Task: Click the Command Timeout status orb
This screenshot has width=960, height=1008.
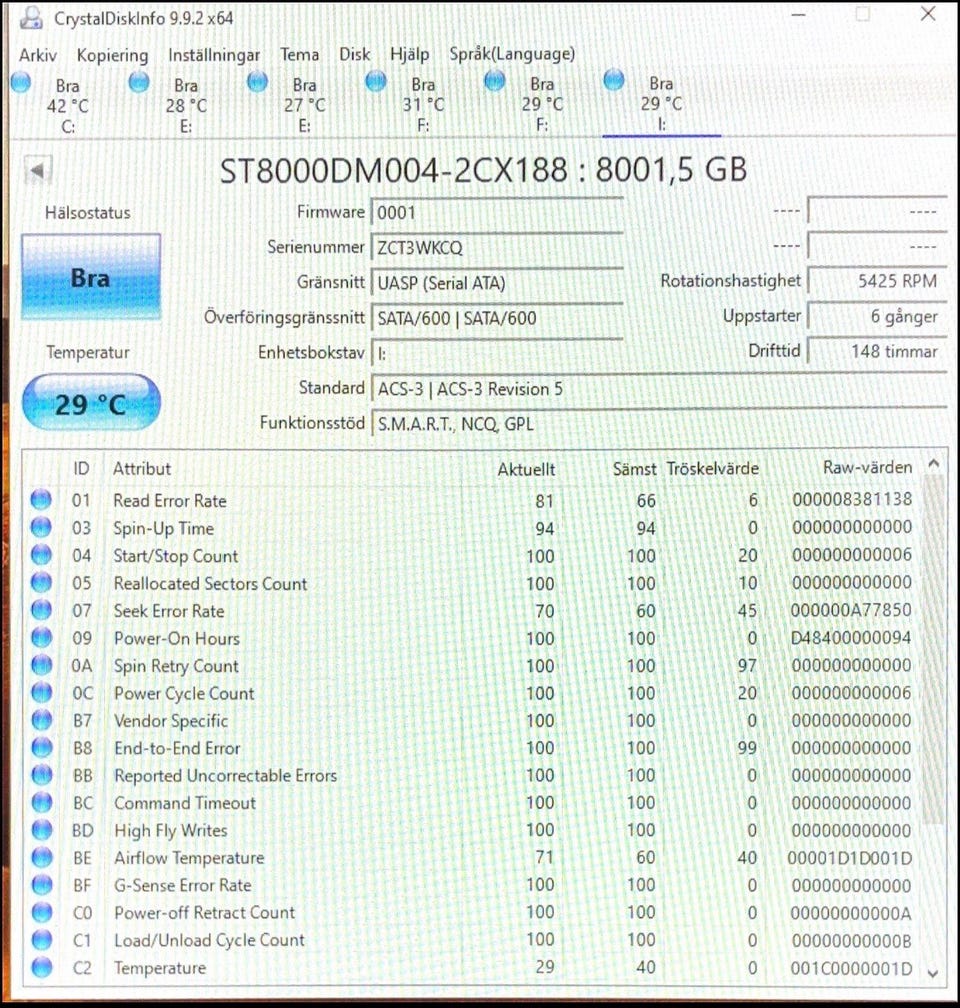Action: point(41,802)
